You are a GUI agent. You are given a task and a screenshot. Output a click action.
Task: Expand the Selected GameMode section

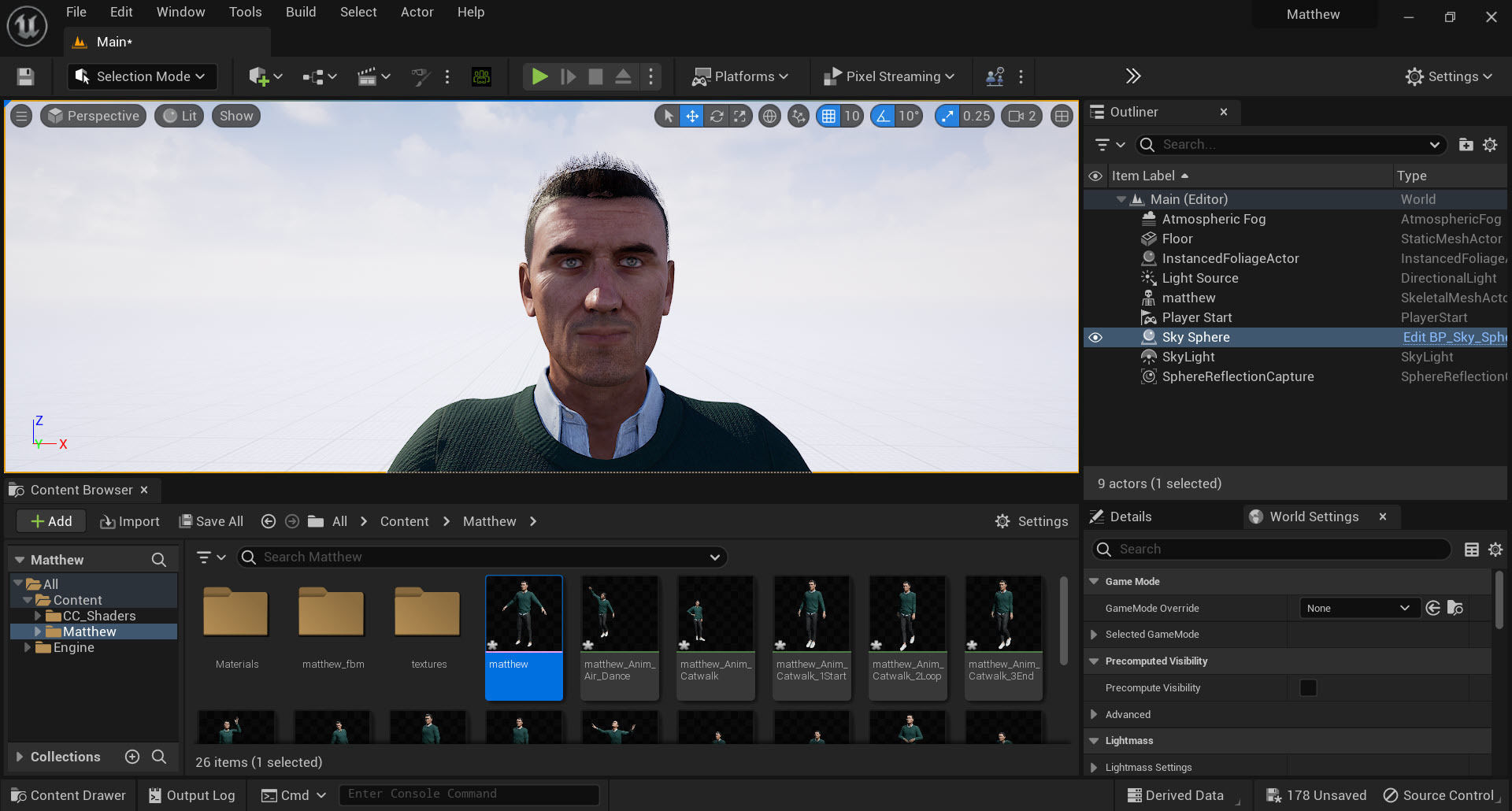(1094, 635)
